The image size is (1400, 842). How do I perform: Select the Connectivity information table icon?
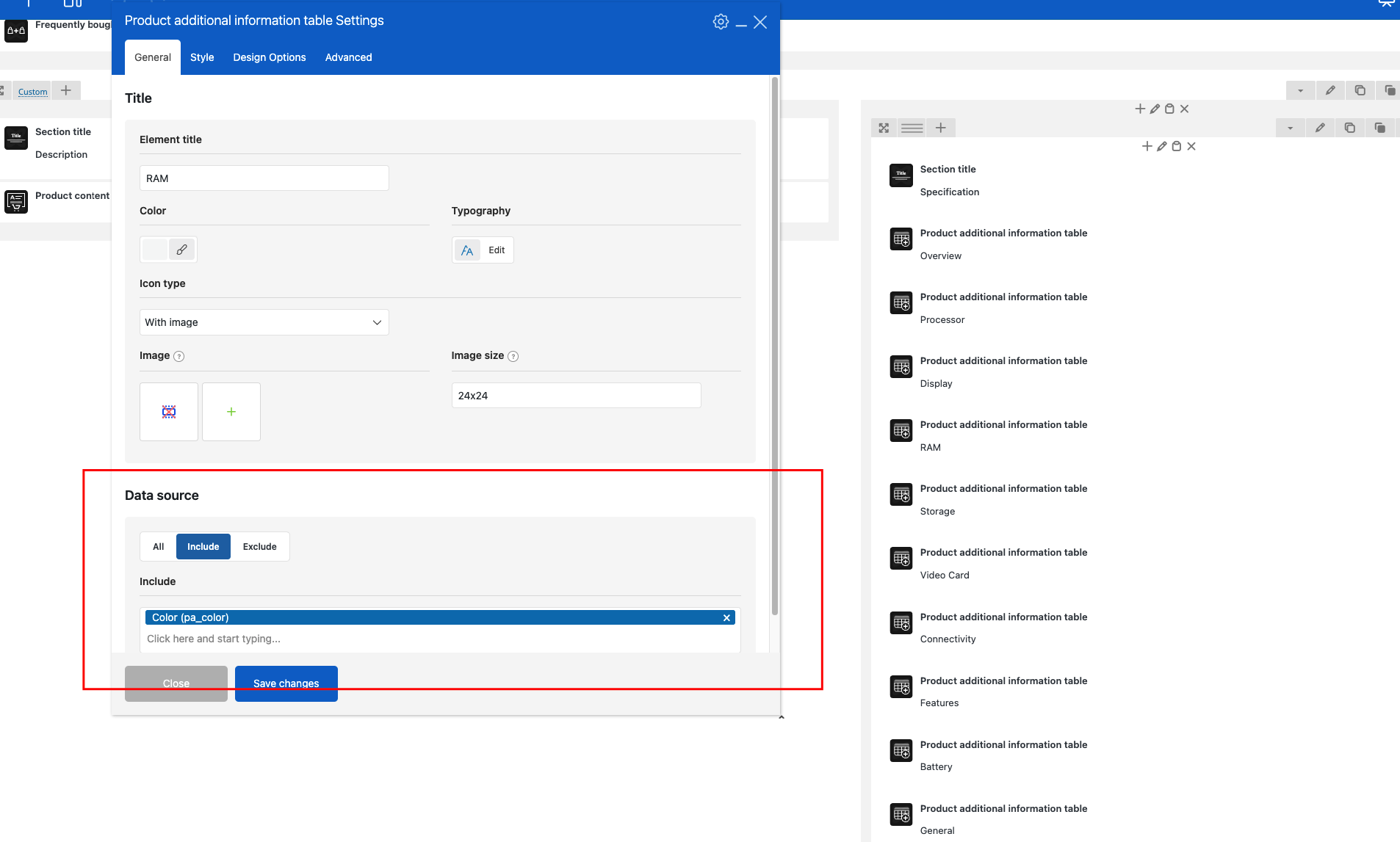pos(901,623)
